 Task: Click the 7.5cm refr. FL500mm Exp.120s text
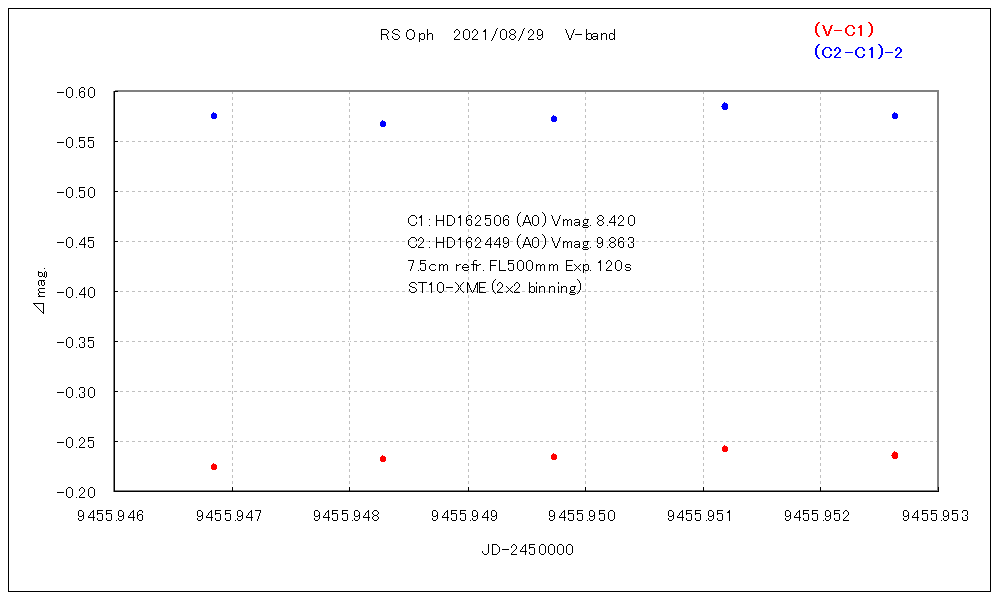point(519,266)
